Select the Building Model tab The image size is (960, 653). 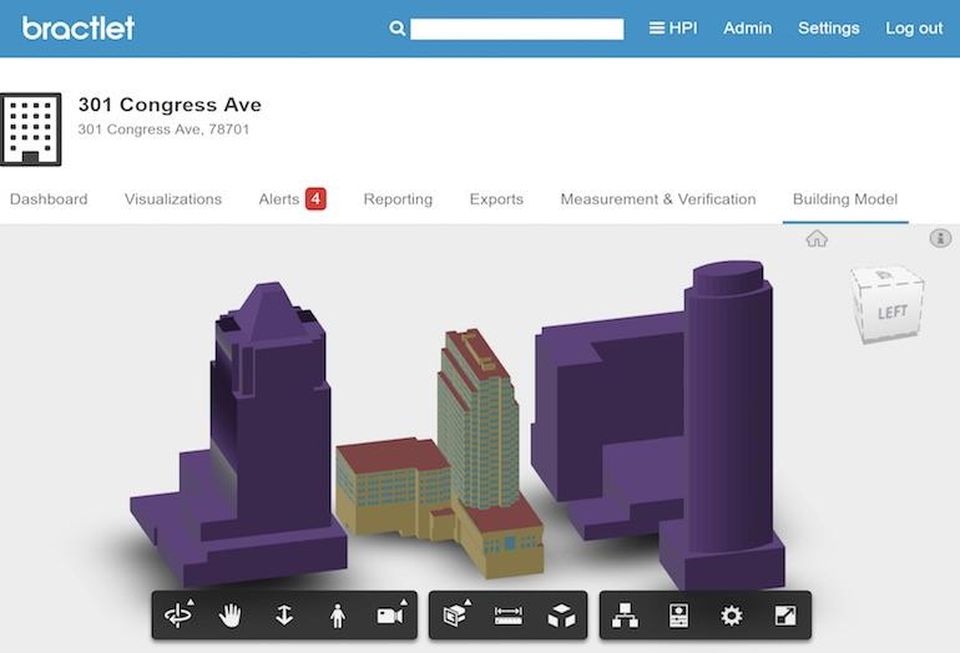[845, 199]
